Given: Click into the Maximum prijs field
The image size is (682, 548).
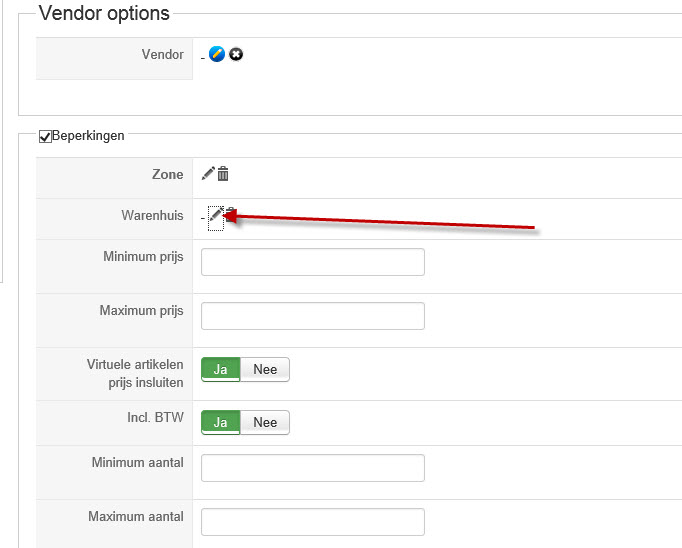Looking at the screenshot, I should 313,316.
